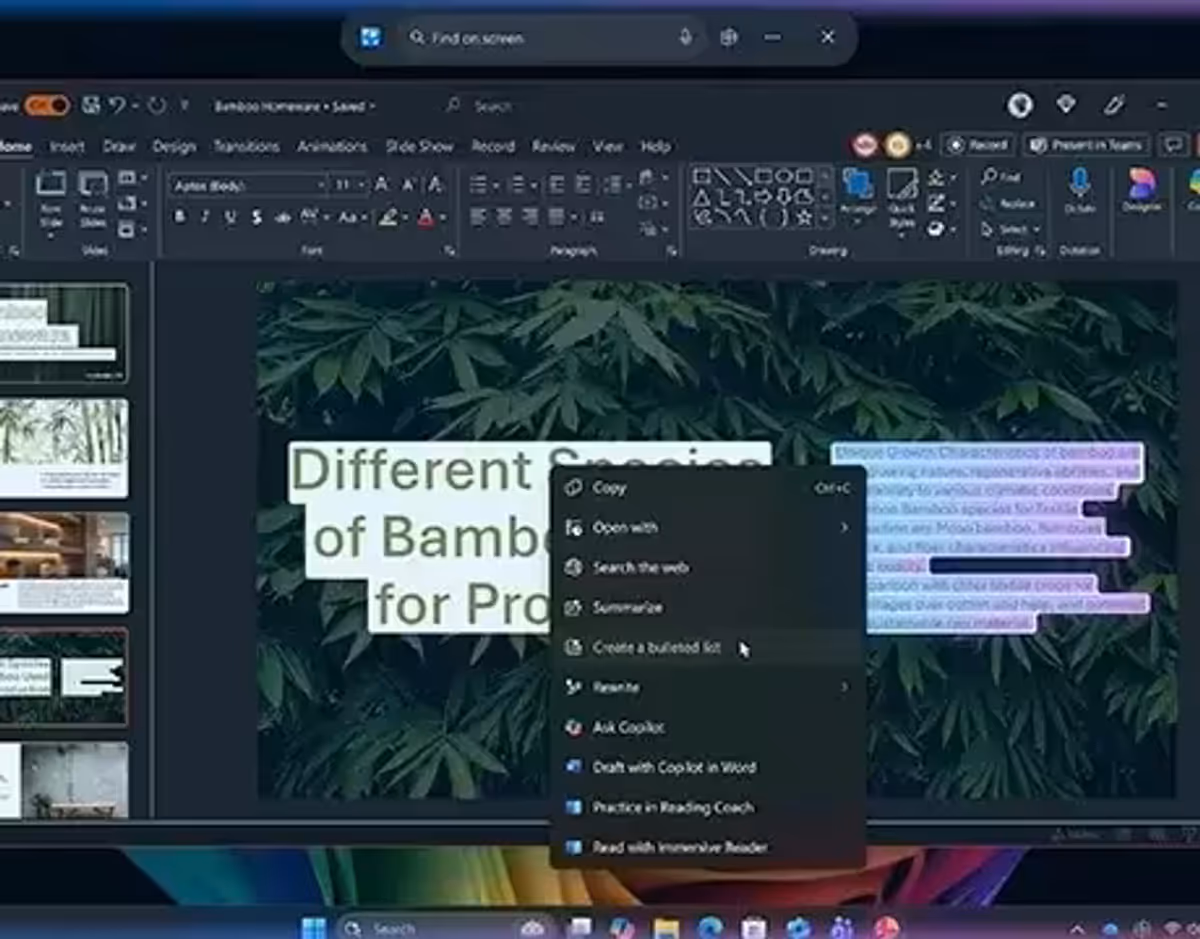Screen dimensions: 1200x939
Task: Click the Undo arrow icon
Action: click(117, 105)
